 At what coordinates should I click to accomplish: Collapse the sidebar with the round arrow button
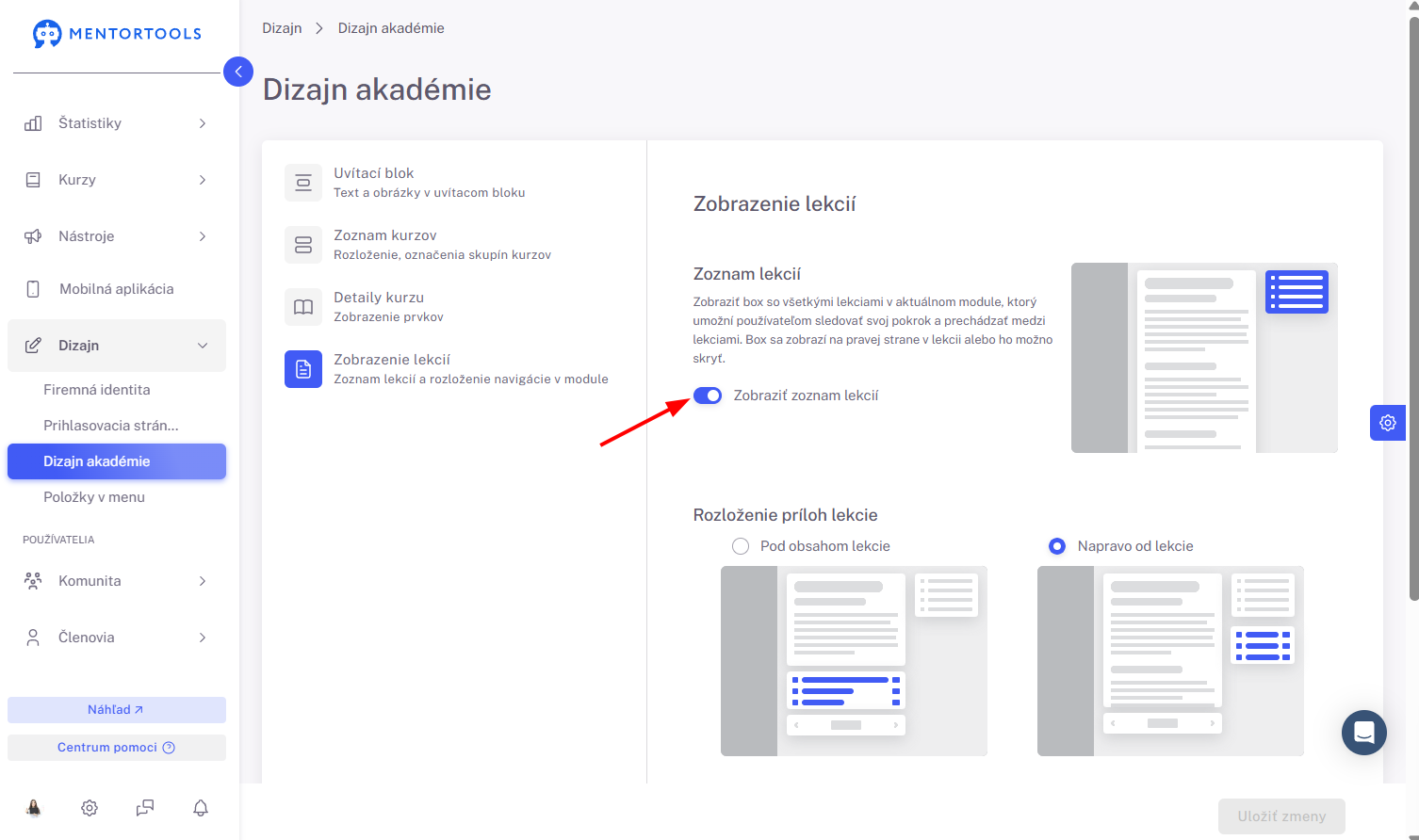point(238,72)
